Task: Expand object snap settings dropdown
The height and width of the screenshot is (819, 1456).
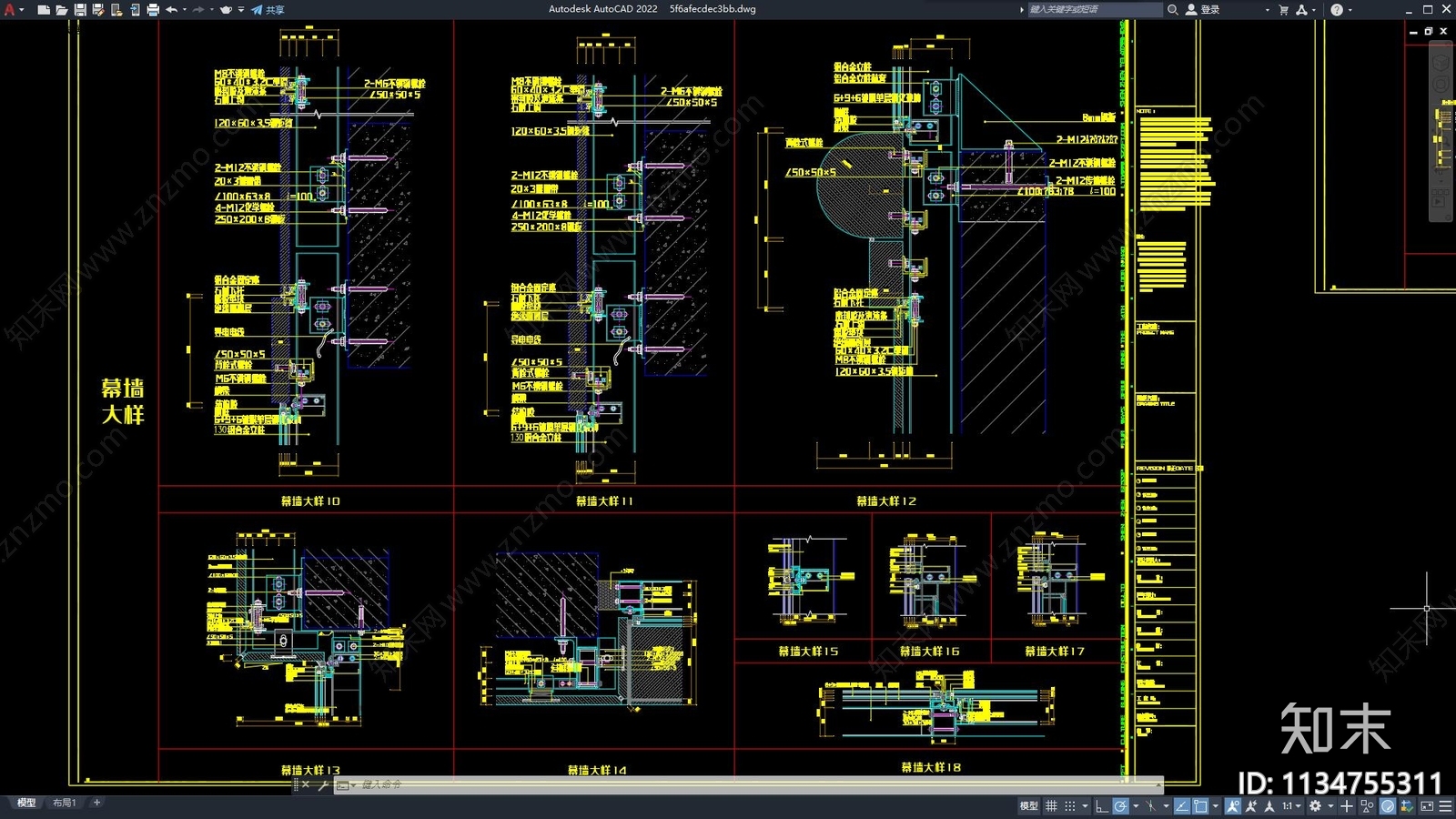Action: point(1216,805)
